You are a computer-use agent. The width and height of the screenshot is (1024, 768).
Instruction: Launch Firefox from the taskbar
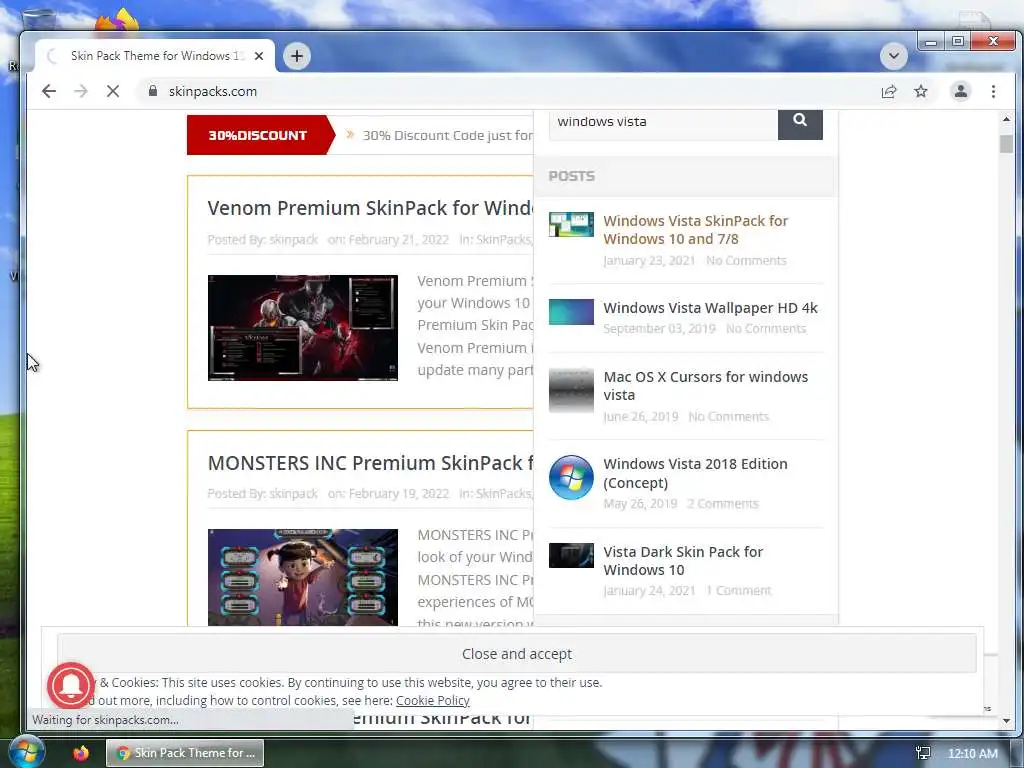[x=81, y=753]
